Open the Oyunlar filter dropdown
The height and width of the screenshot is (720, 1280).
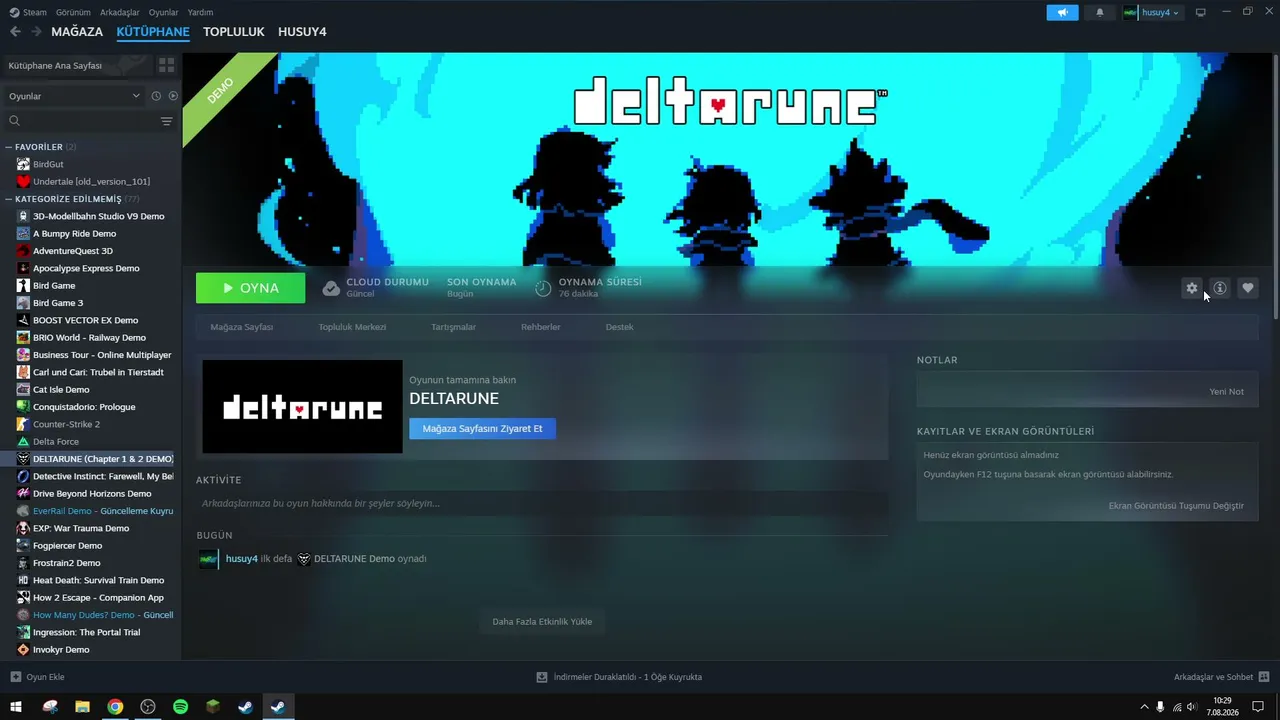[74, 96]
